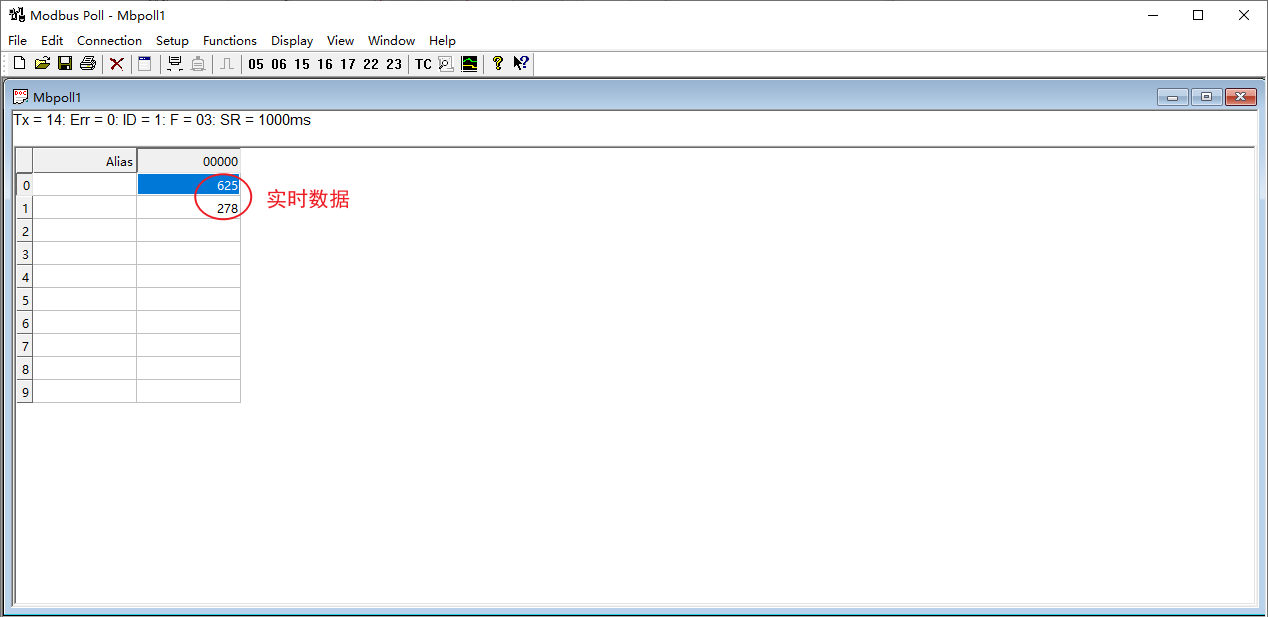Select register cell with value 625

coord(188,185)
